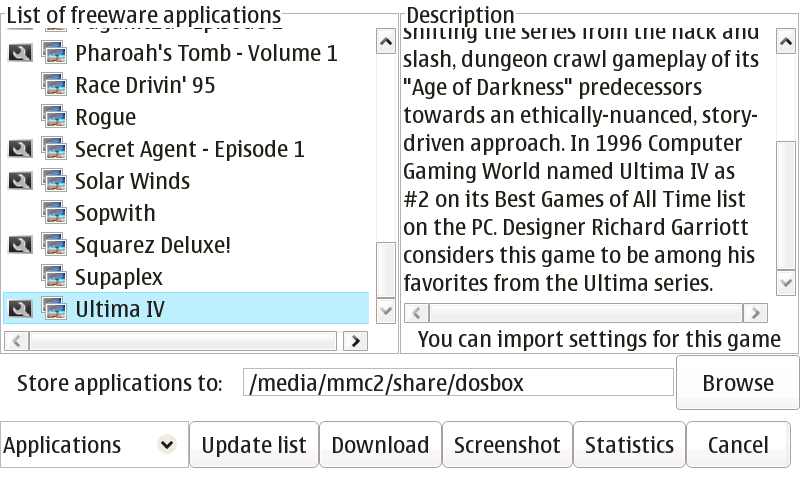The width and height of the screenshot is (800, 480).
Task: Click the magnifier icon next to Solar Winds
Action: point(20,181)
